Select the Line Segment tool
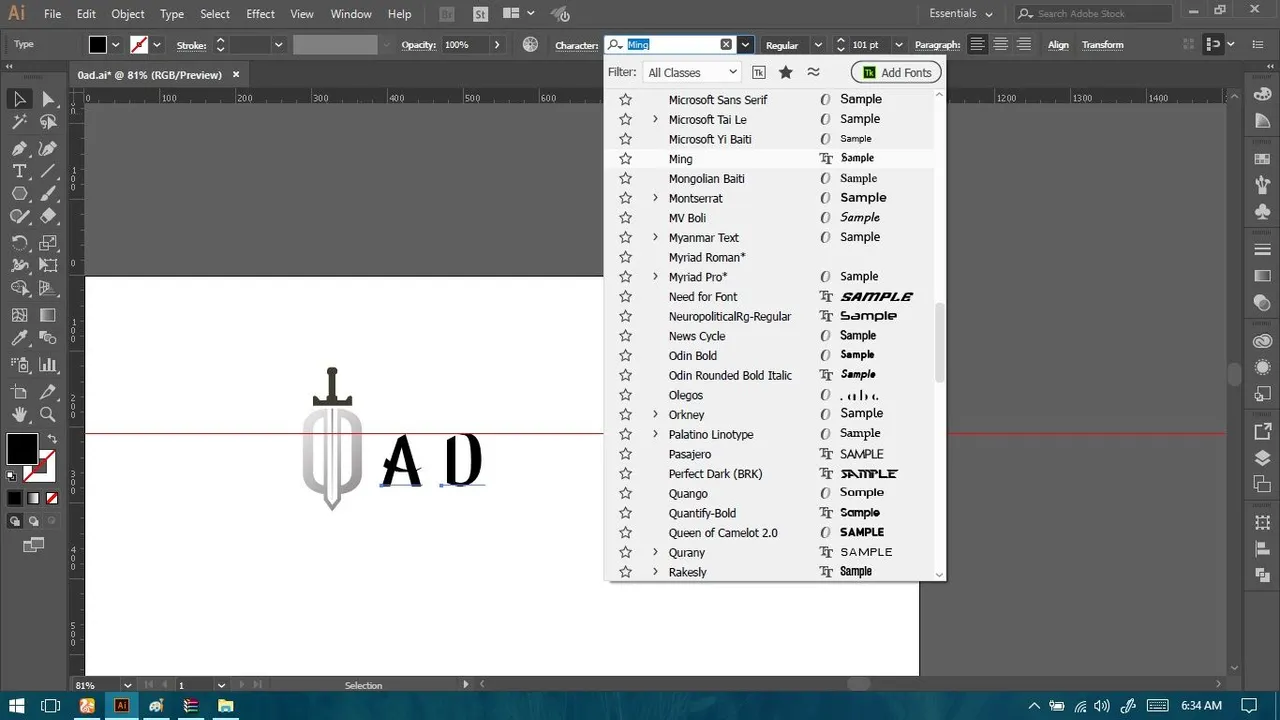 pos(48,172)
